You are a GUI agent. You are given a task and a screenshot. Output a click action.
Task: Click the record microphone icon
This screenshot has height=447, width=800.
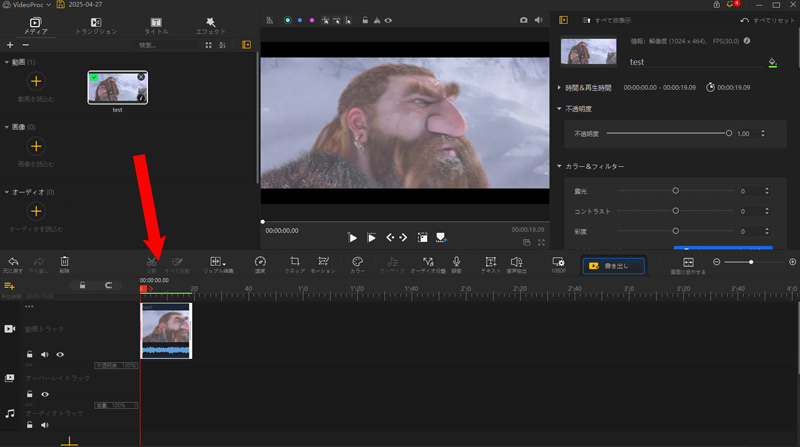(456, 261)
